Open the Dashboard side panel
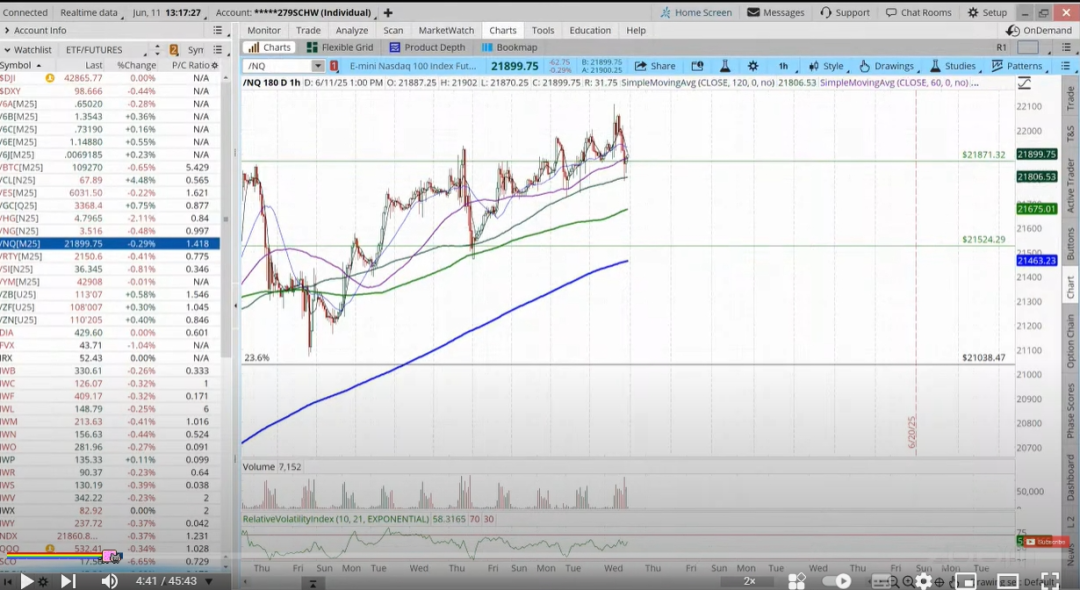Image resolution: width=1080 pixels, height=590 pixels. pos(1070,477)
